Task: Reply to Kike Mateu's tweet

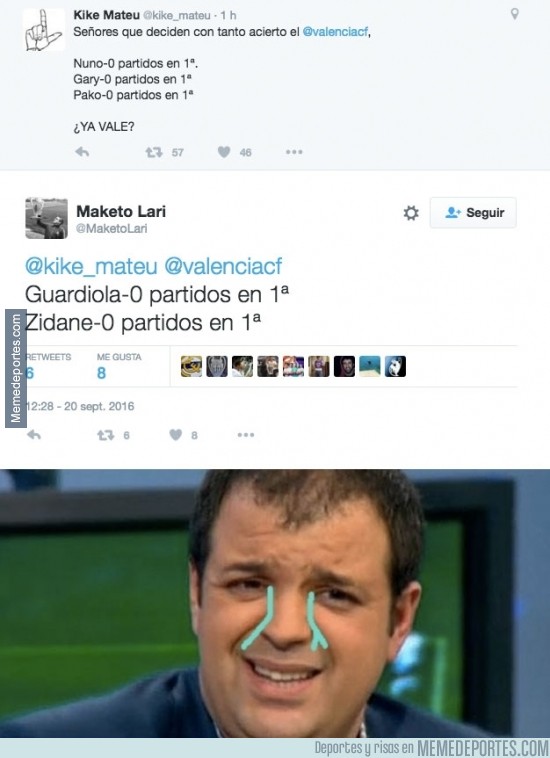Action: pyautogui.click(x=82, y=152)
